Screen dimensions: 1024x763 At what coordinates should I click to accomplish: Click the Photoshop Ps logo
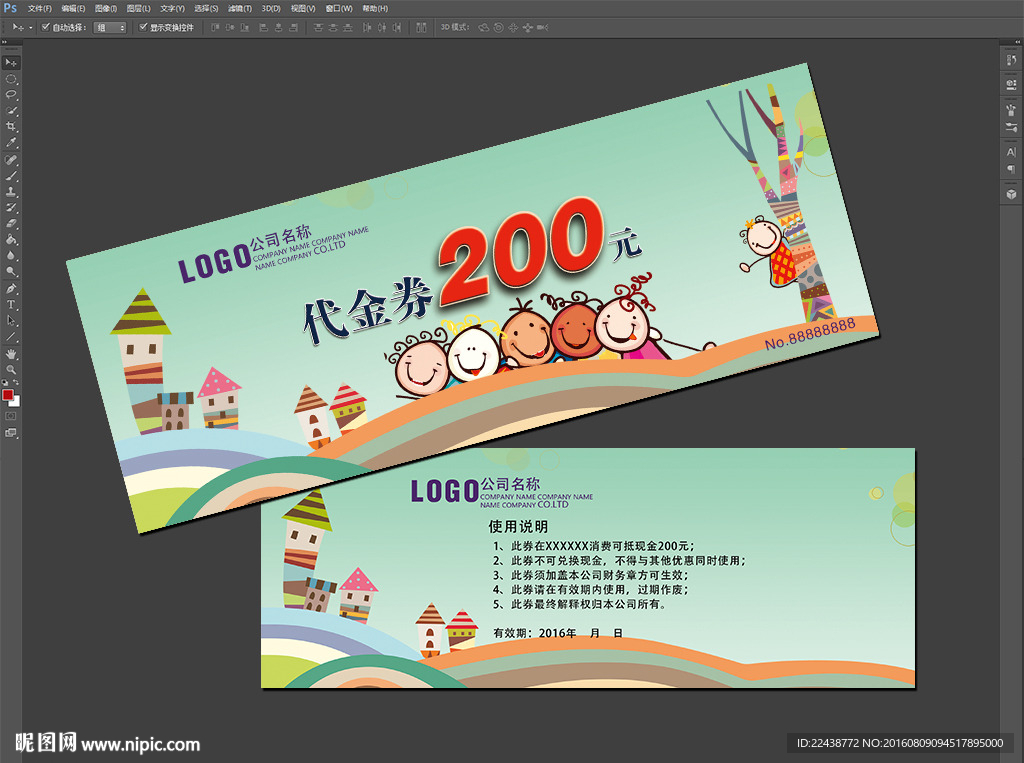tap(10, 8)
